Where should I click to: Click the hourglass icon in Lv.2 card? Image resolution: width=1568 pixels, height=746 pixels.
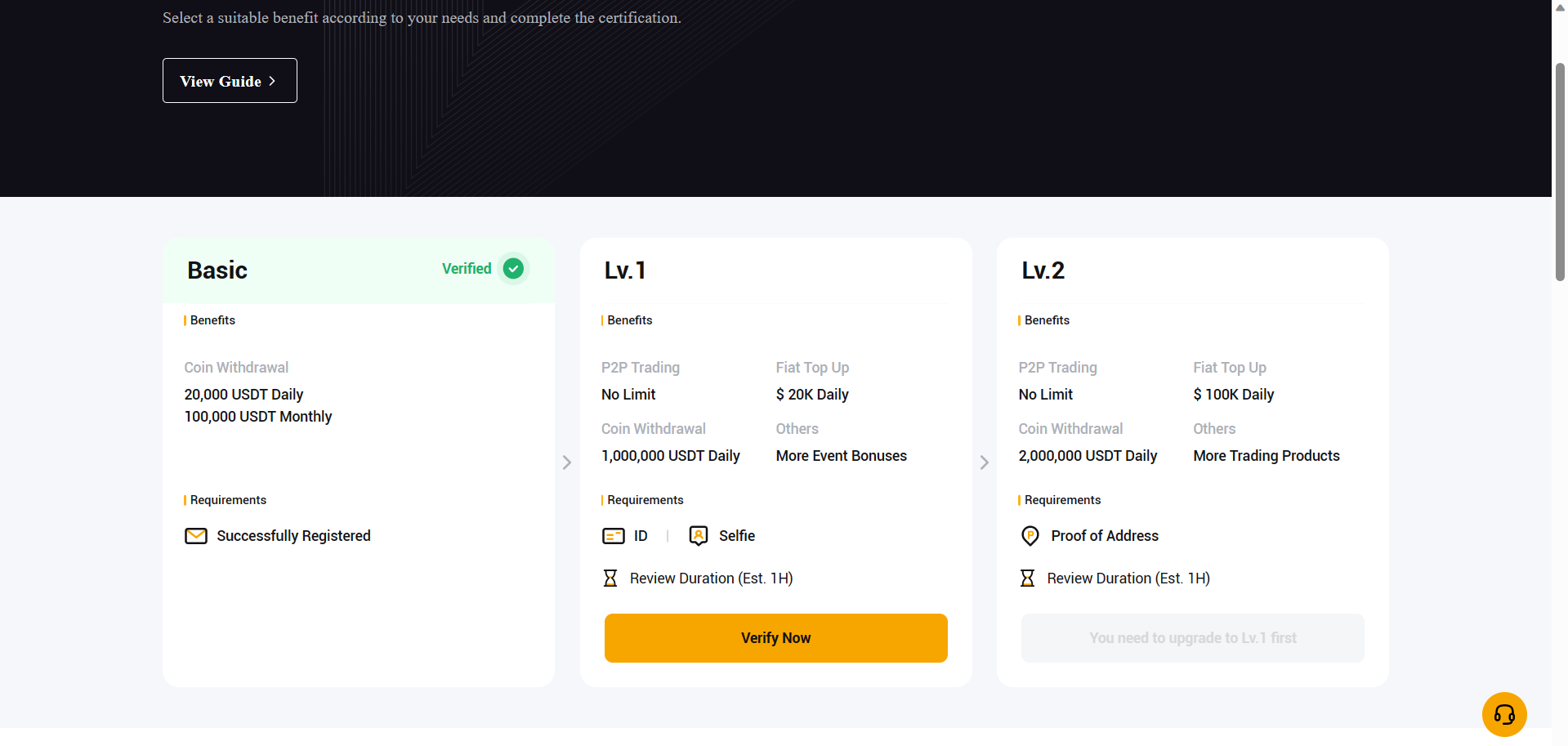point(1028,578)
